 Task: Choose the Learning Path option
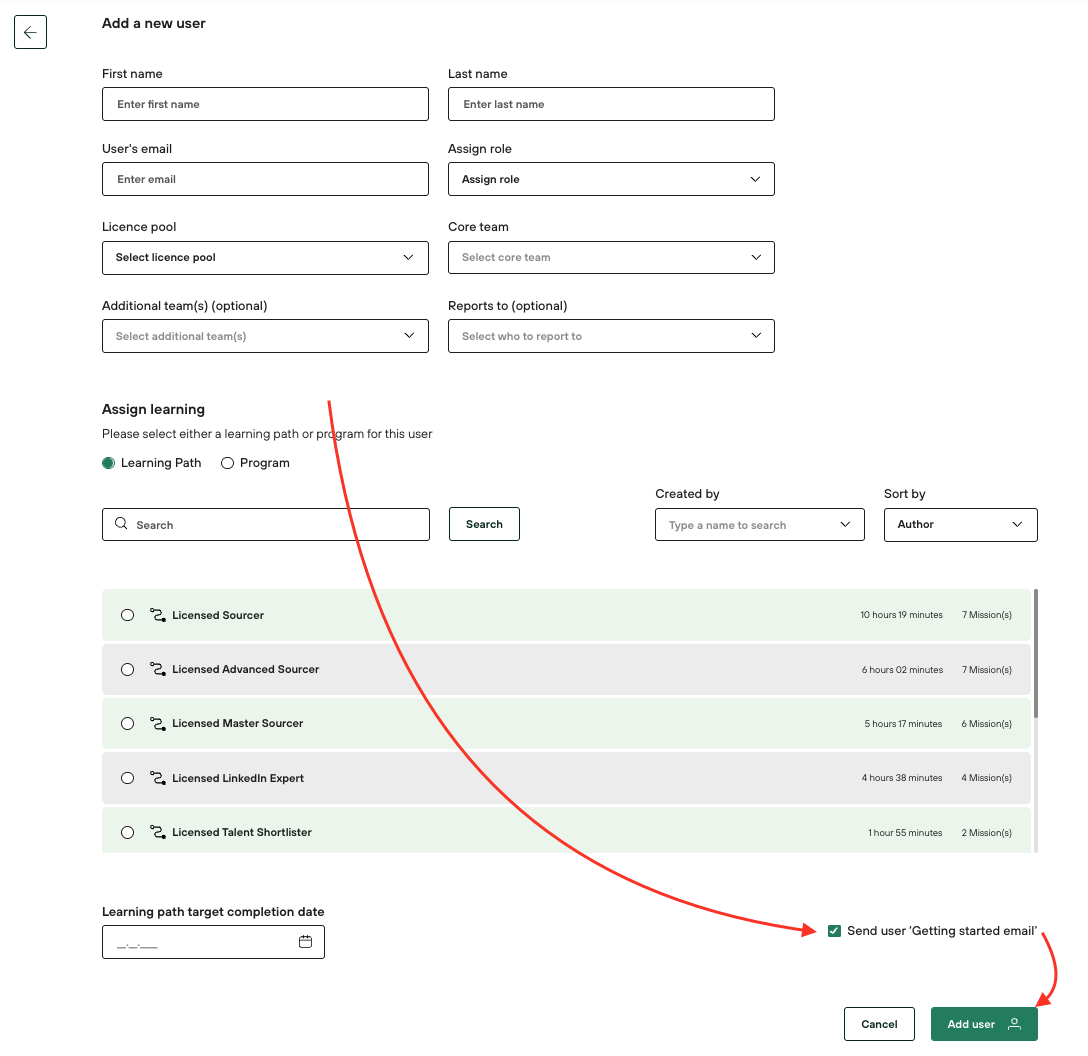[x=109, y=463]
